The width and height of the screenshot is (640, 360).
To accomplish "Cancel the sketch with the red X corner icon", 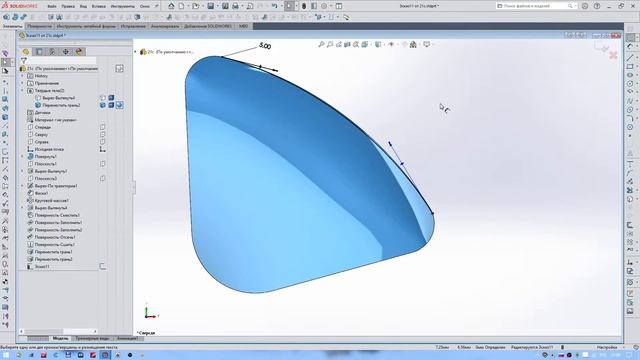I will click(613, 55).
